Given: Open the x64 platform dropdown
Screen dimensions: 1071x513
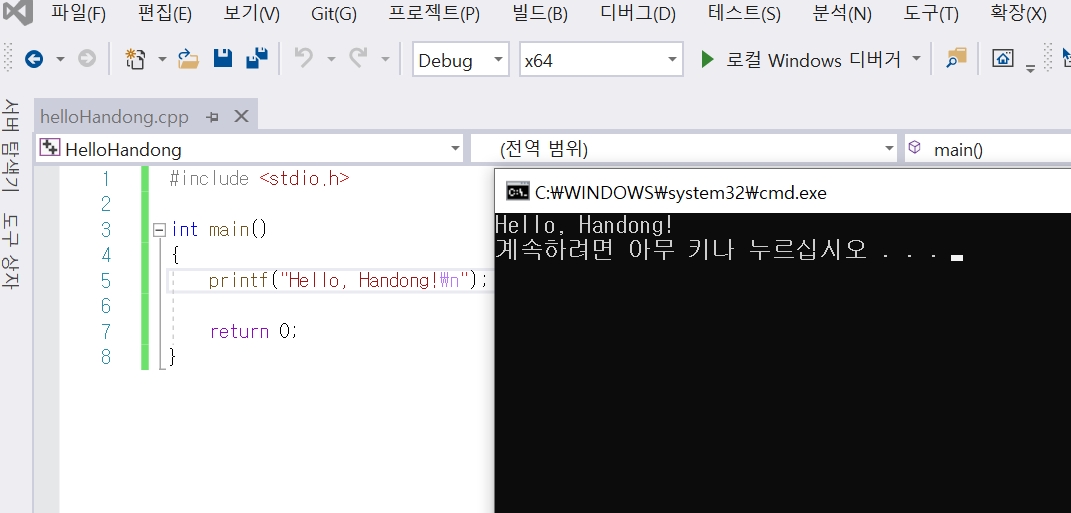Looking at the screenshot, I should 601,60.
